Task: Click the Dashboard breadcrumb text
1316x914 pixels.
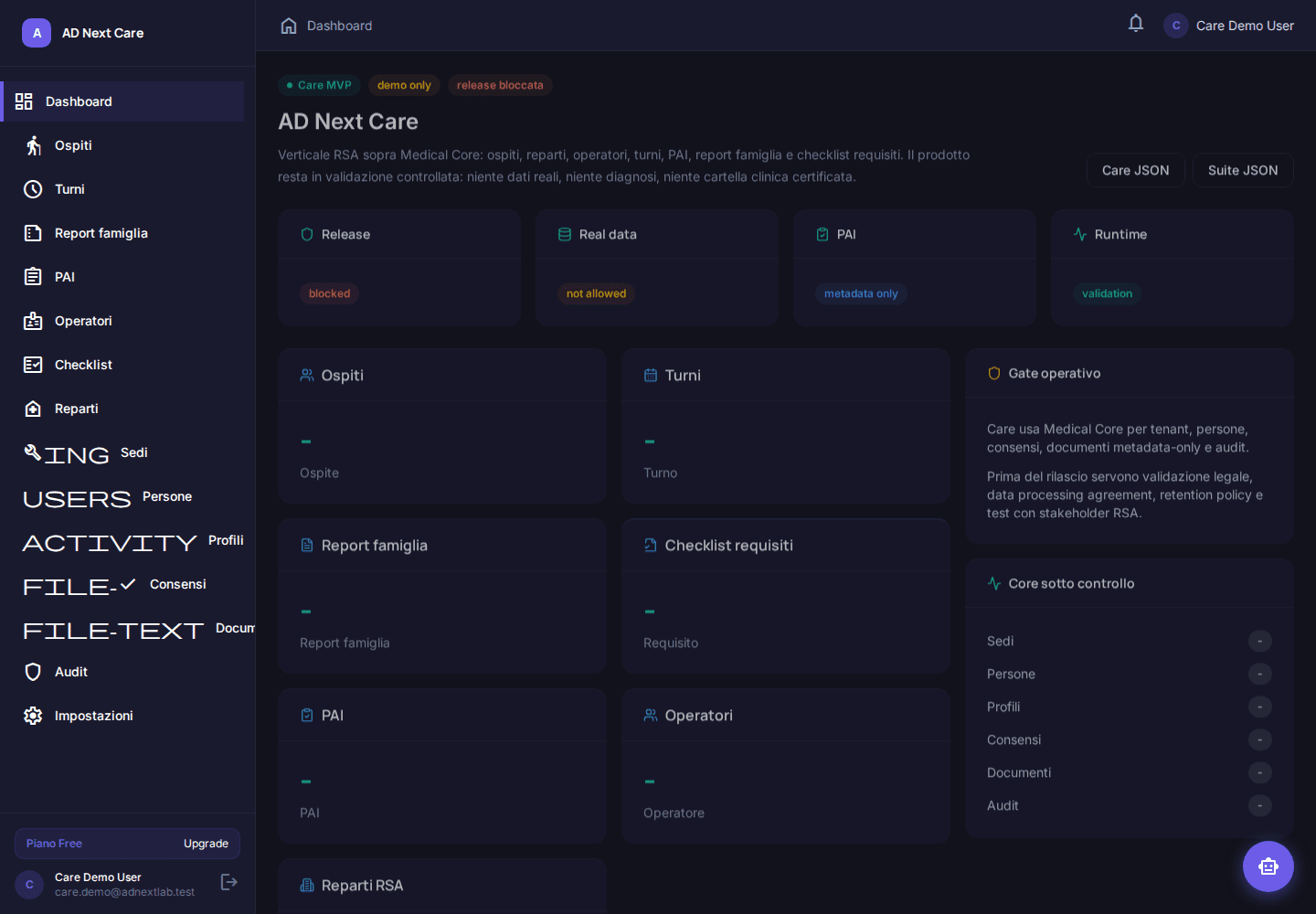Action: (339, 26)
